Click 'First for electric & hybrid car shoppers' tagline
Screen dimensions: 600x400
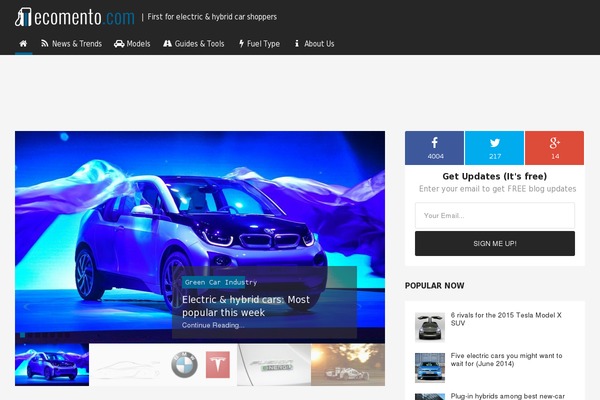[212, 17]
